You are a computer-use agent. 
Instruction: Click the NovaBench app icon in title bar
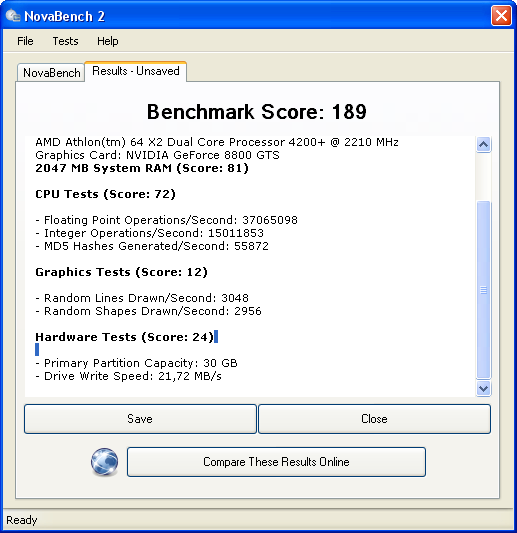pos(13,16)
